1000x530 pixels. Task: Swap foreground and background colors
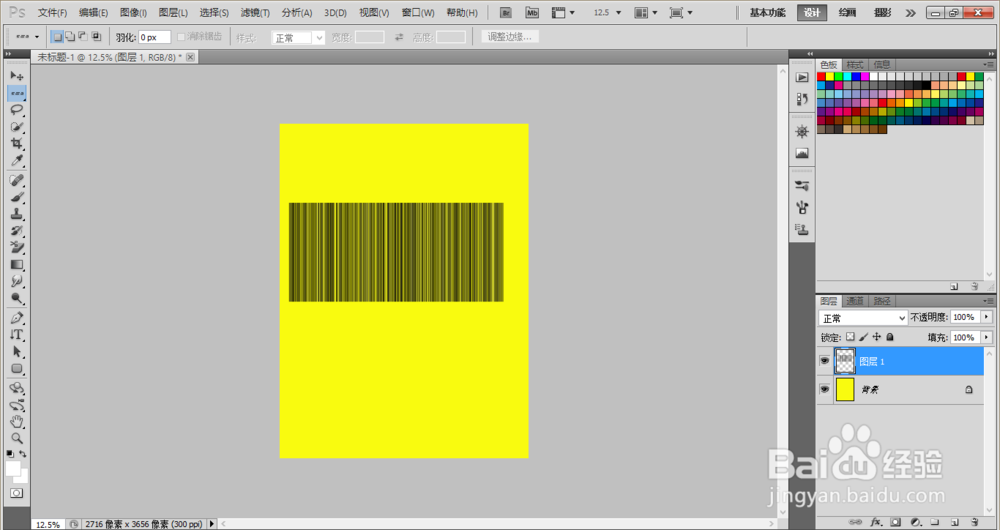pos(23,453)
